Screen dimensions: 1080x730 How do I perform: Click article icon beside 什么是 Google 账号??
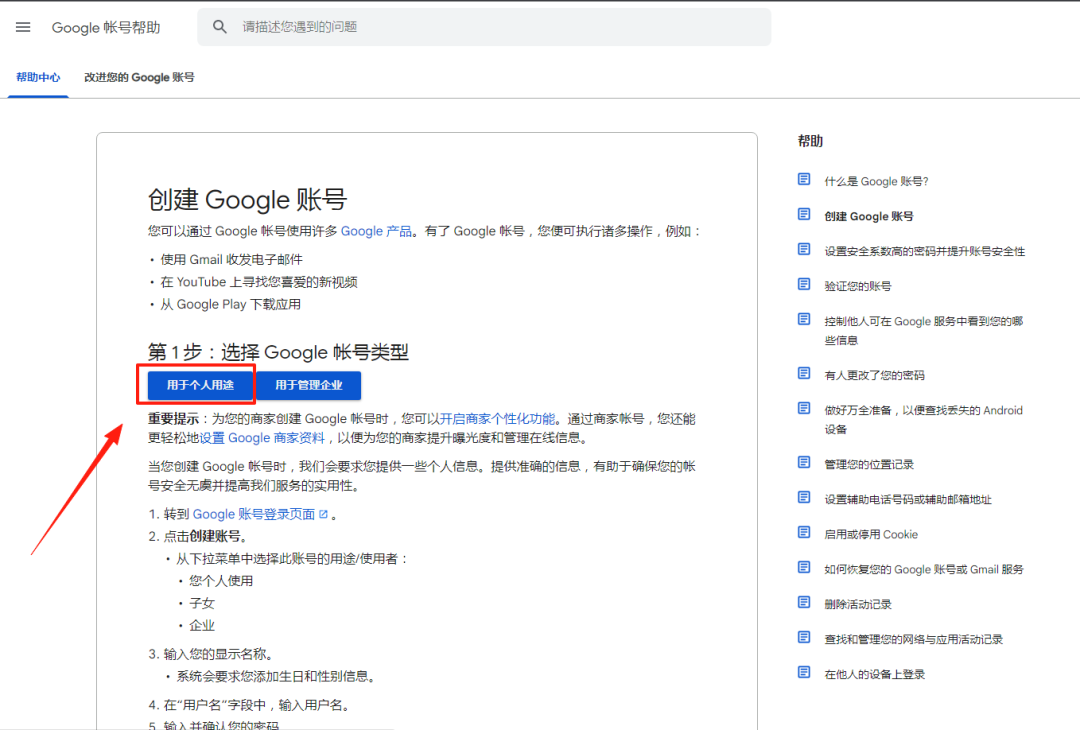pyautogui.click(x=804, y=180)
